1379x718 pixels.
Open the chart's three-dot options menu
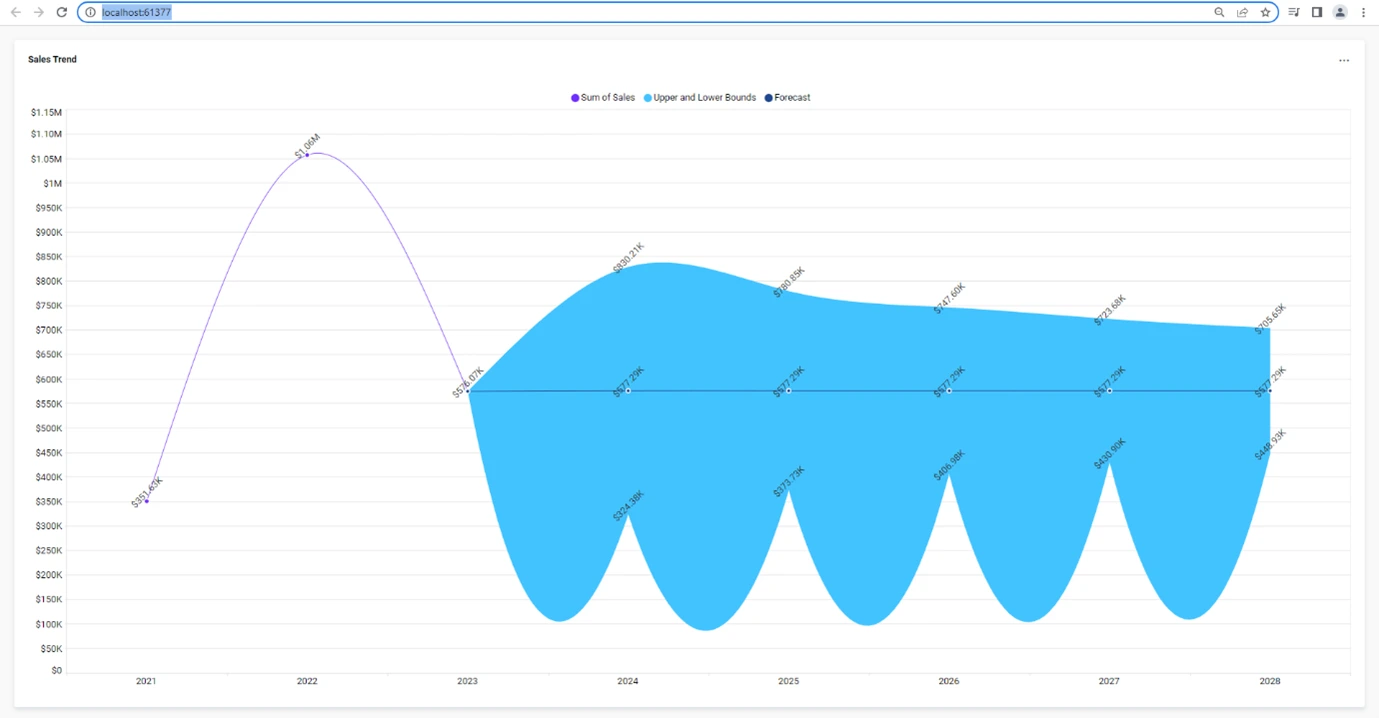(x=1344, y=60)
